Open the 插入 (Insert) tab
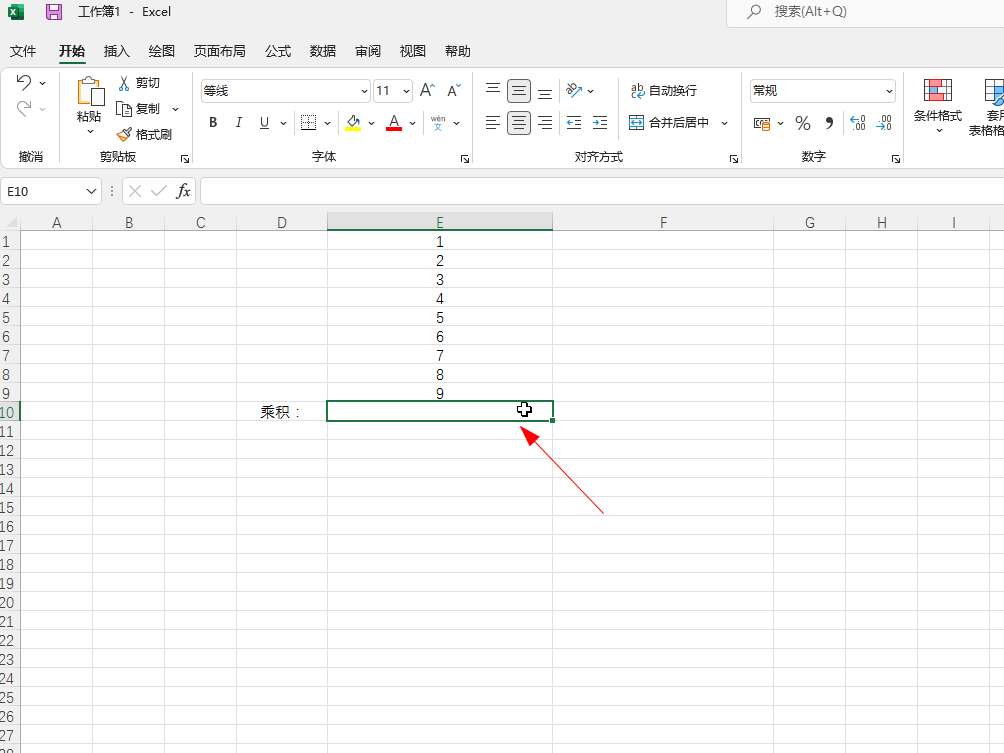 point(117,51)
